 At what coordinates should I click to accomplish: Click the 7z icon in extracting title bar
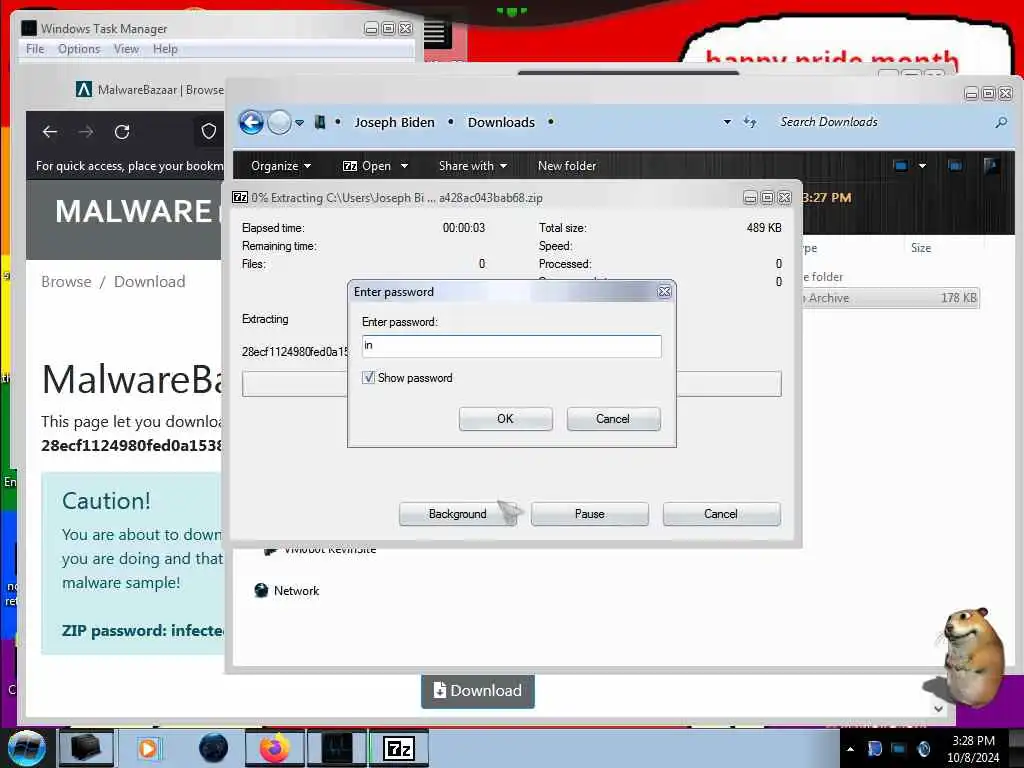[x=240, y=197]
